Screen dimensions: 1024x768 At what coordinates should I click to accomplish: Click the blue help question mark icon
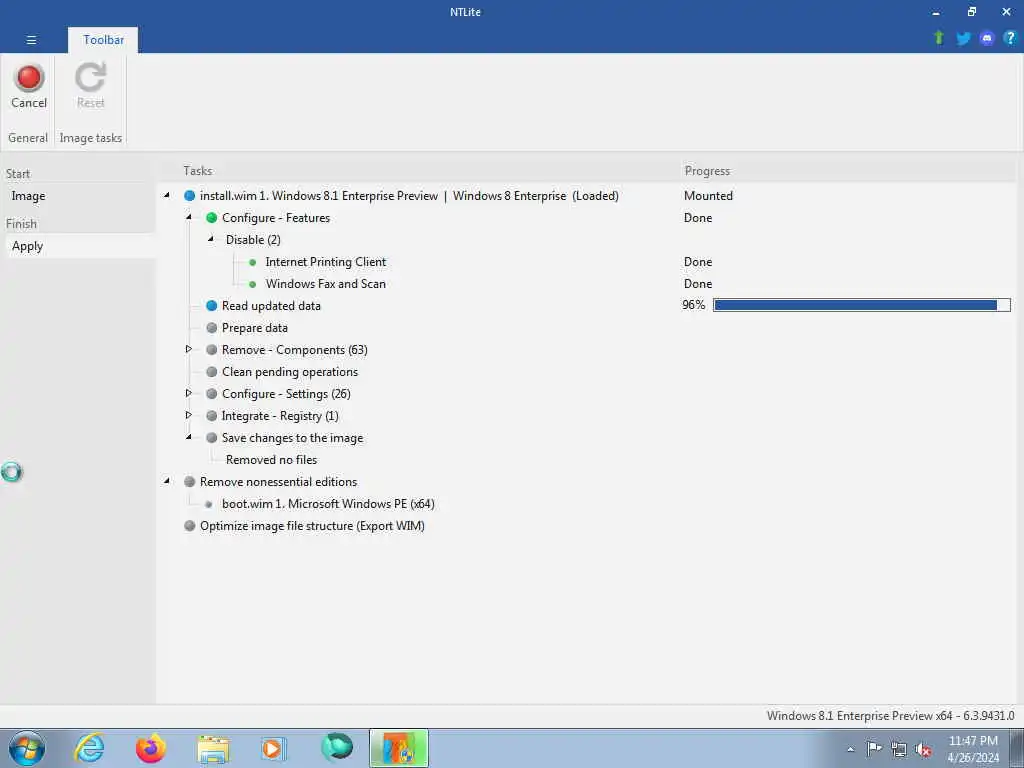point(1010,38)
